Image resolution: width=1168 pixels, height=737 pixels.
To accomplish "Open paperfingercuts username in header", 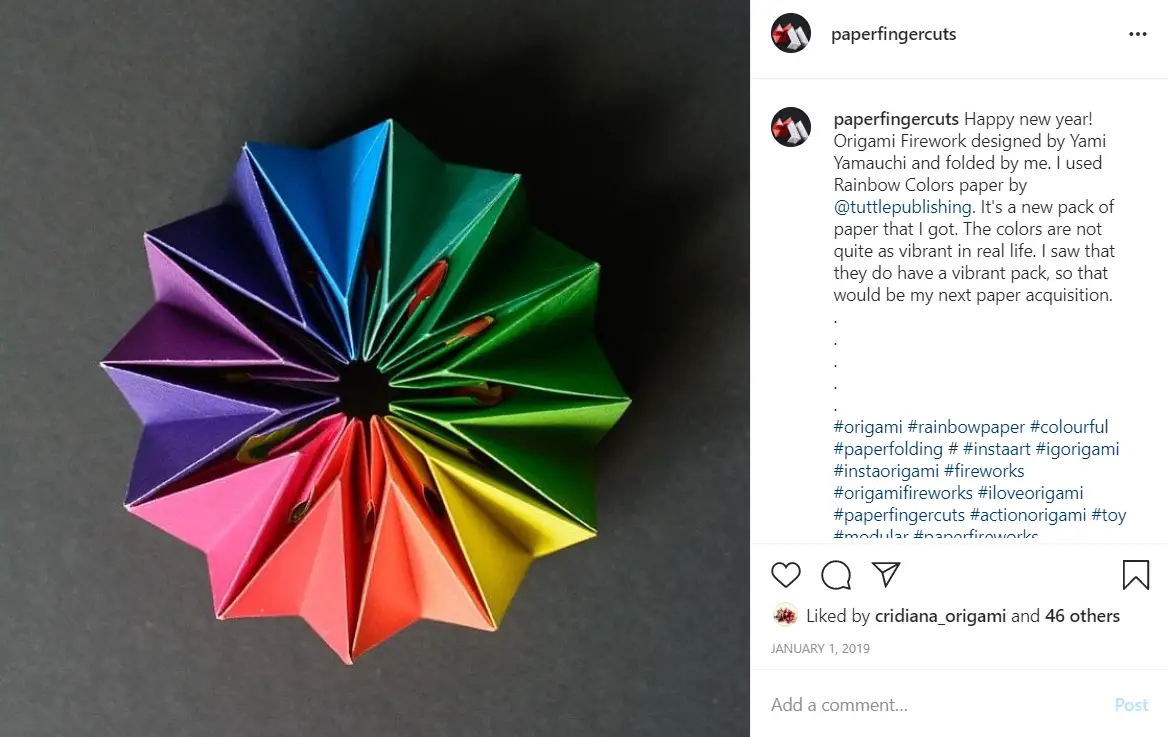I will point(893,34).
